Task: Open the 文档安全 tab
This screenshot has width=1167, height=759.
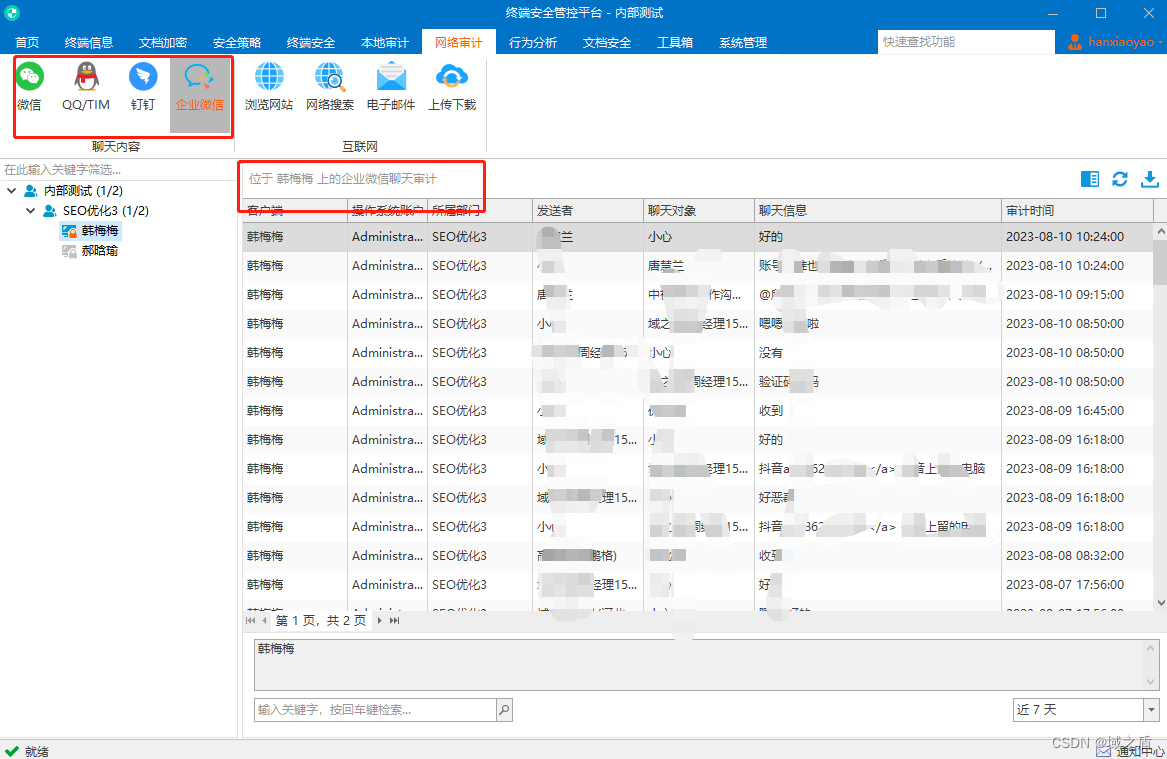Action: tap(607, 42)
